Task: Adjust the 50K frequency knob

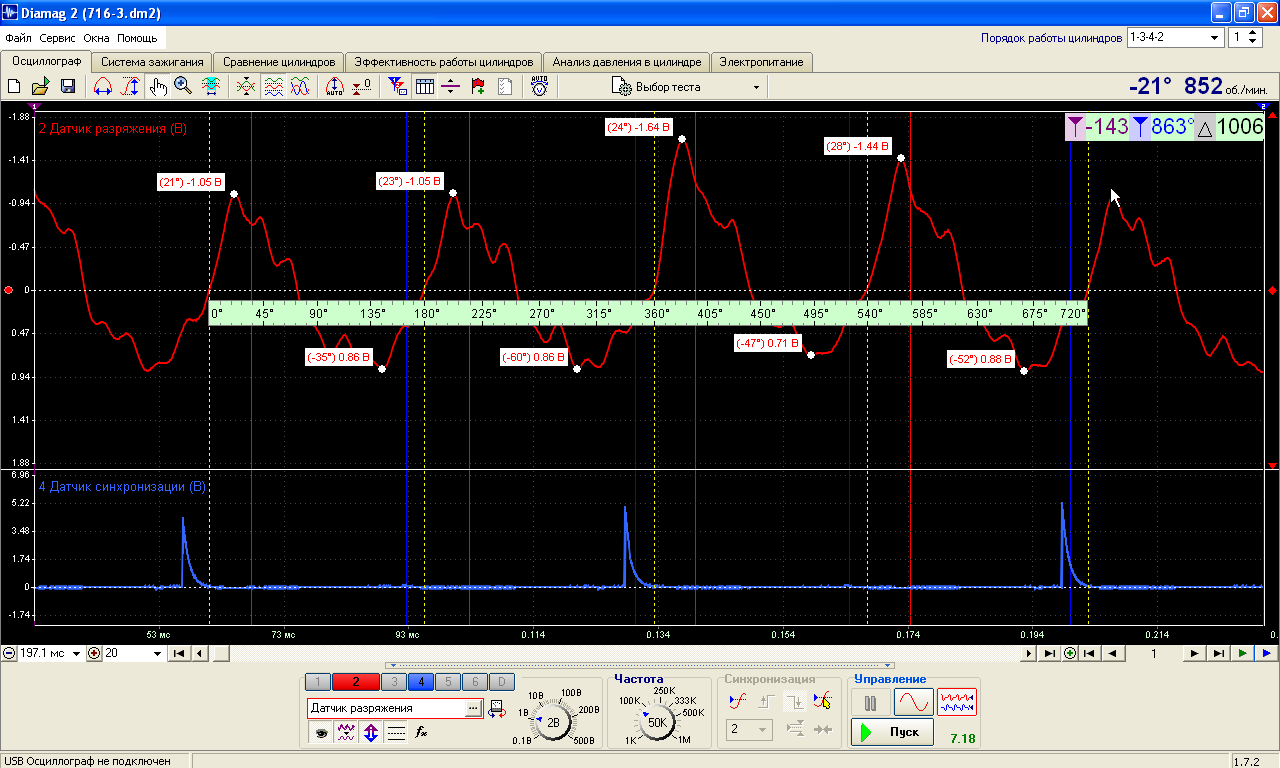Action: [x=657, y=721]
